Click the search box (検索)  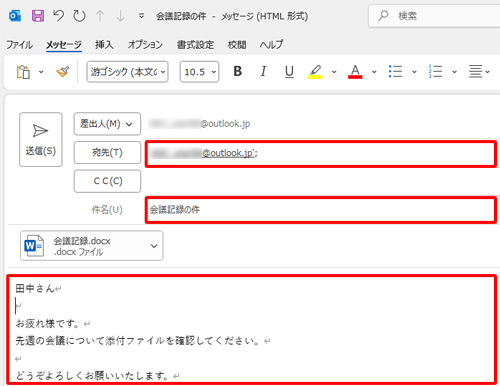(x=434, y=16)
